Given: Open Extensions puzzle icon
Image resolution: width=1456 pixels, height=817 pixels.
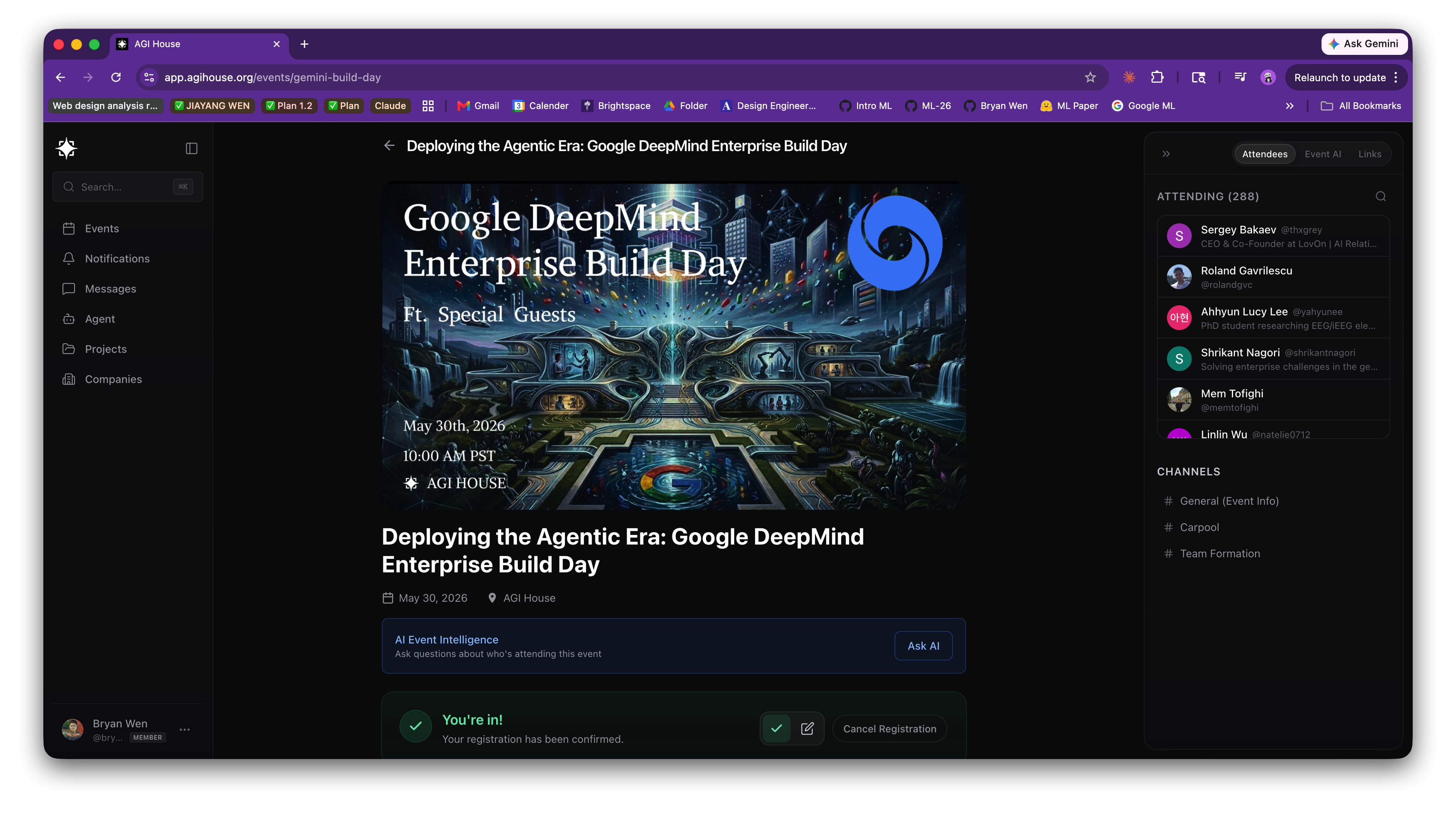Looking at the screenshot, I should click(1157, 77).
